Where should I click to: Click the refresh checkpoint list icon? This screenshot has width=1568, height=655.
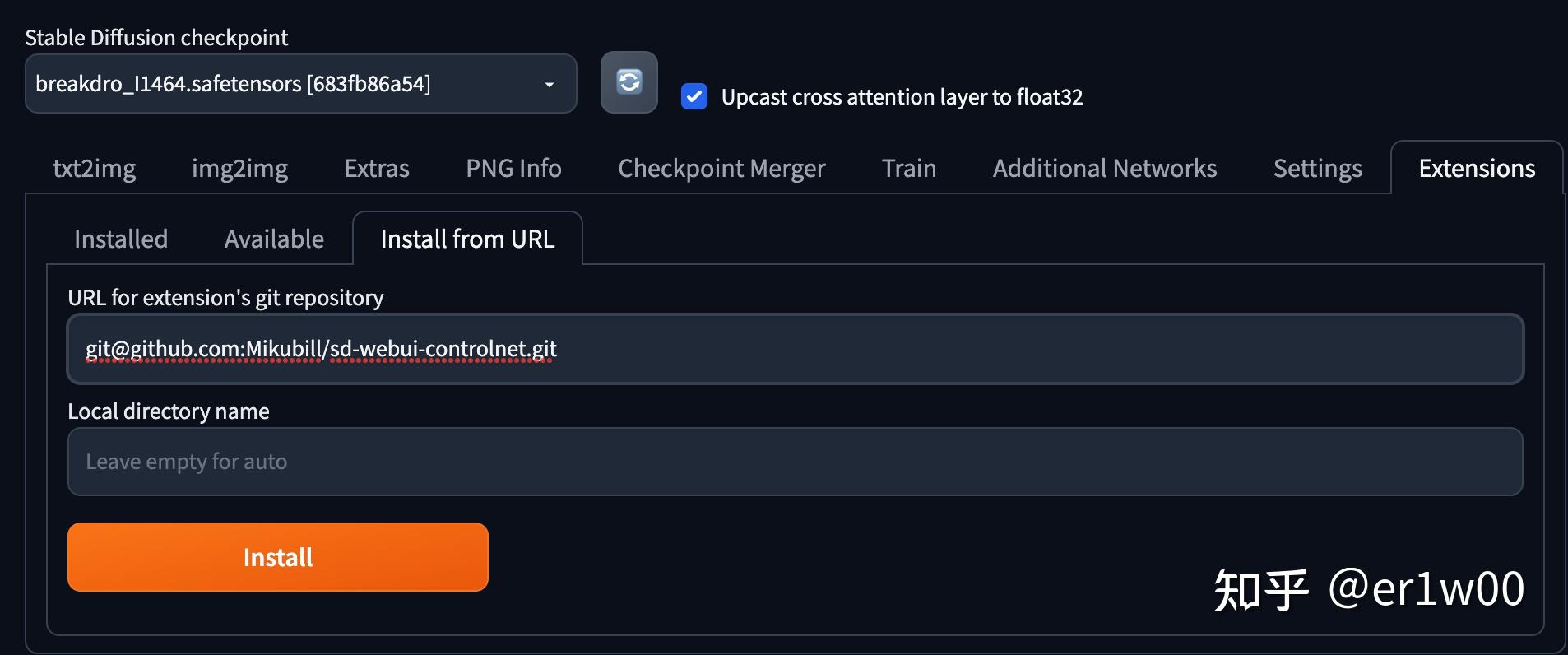pos(629,82)
